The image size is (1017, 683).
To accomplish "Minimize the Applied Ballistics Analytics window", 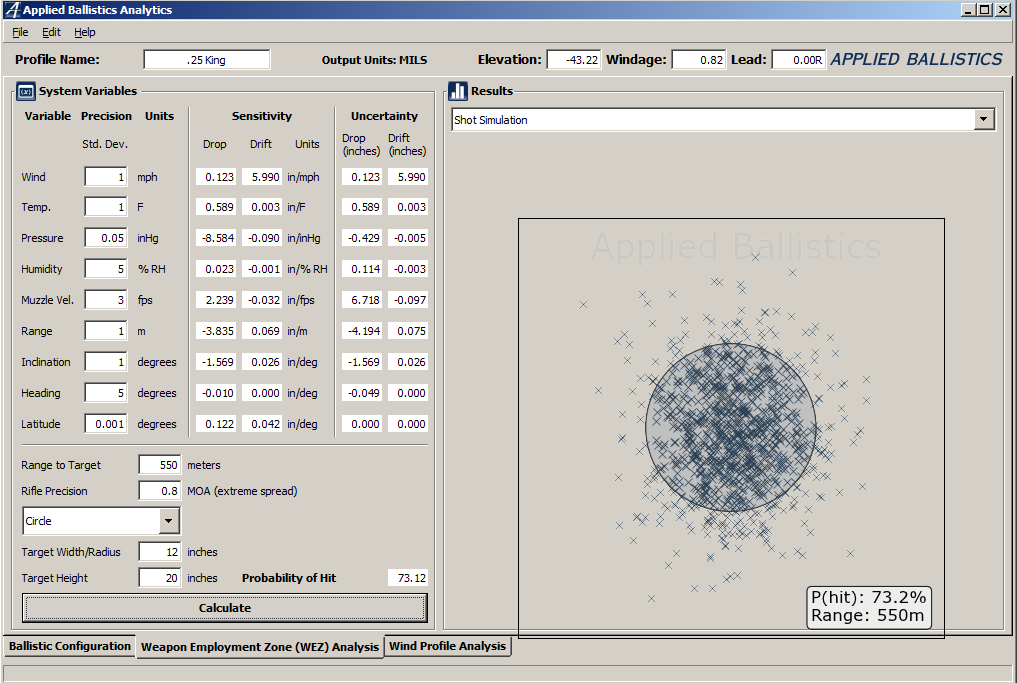I will click(x=969, y=10).
